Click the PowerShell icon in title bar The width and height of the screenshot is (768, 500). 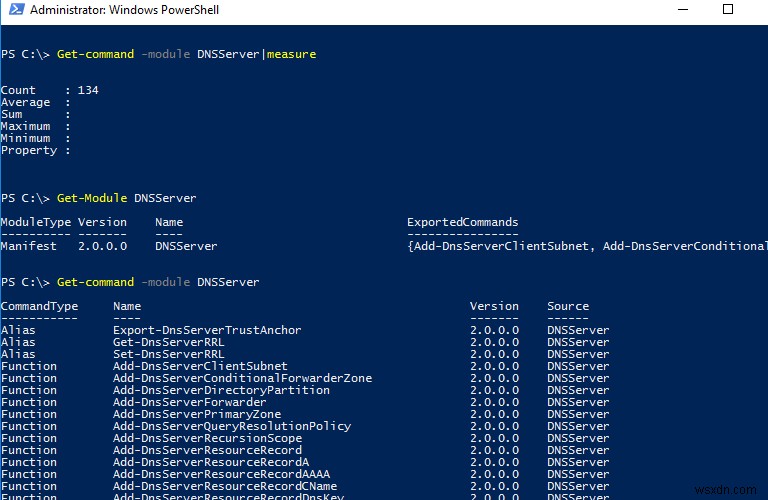(17, 9)
